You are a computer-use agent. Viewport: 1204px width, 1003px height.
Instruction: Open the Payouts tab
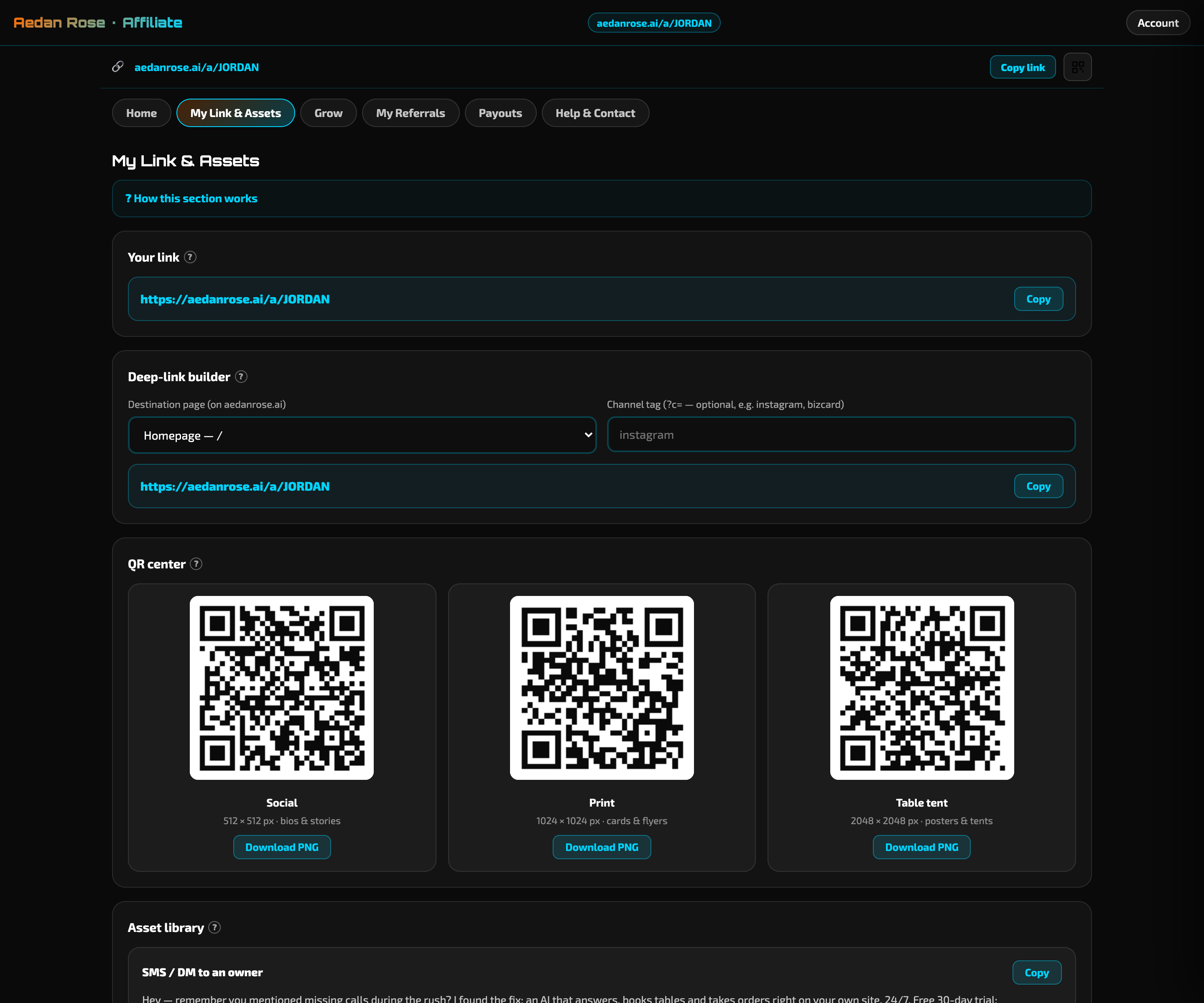tap(500, 113)
